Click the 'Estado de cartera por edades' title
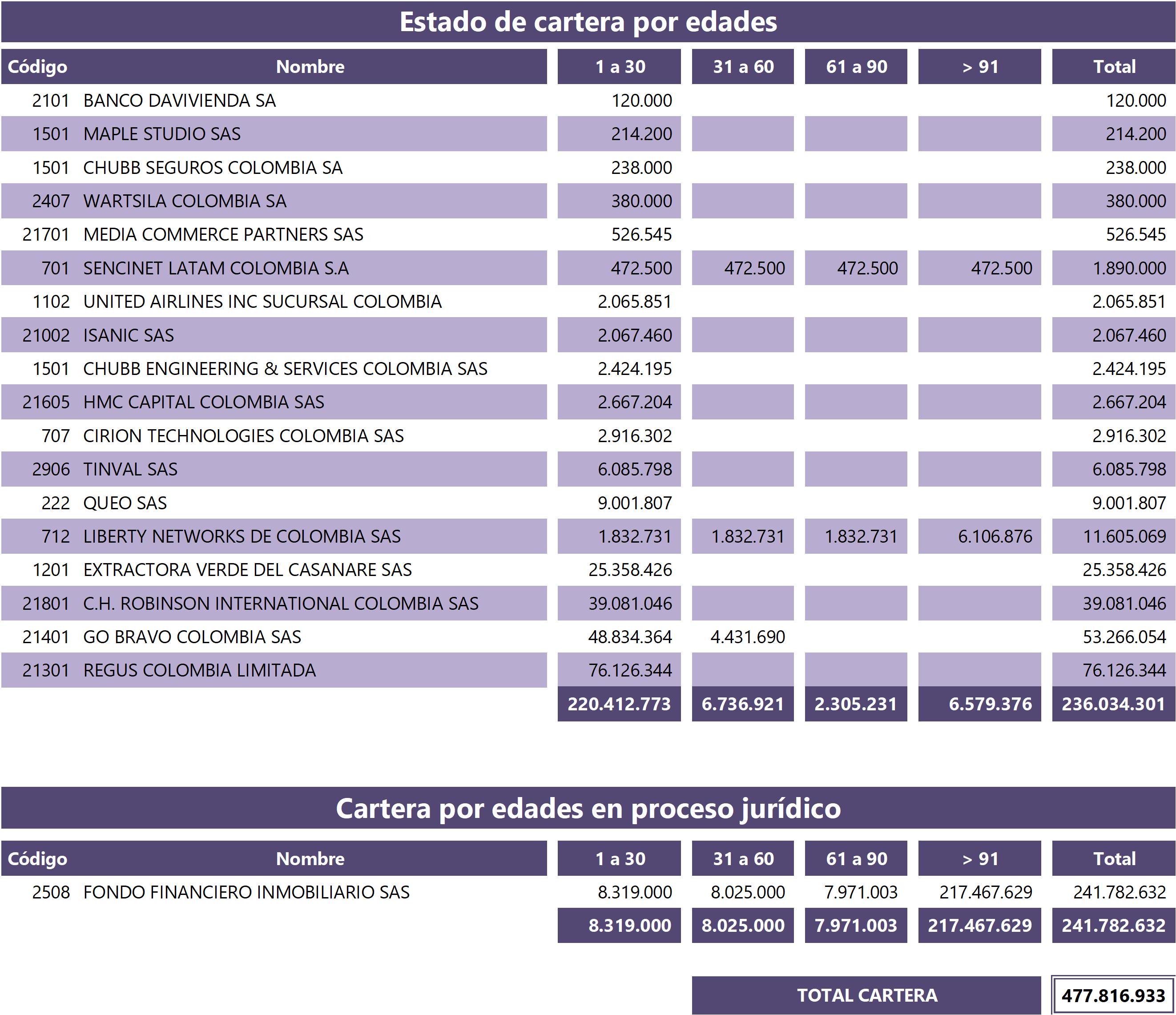Image resolution: width=1176 pixels, height=1015 pixels. (588, 22)
